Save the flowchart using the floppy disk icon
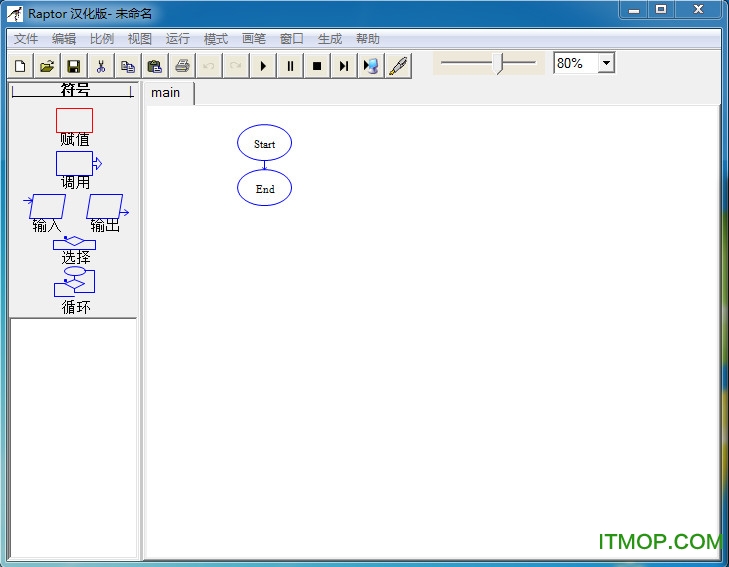Image resolution: width=729 pixels, height=567 pixels. pos(73,66)
